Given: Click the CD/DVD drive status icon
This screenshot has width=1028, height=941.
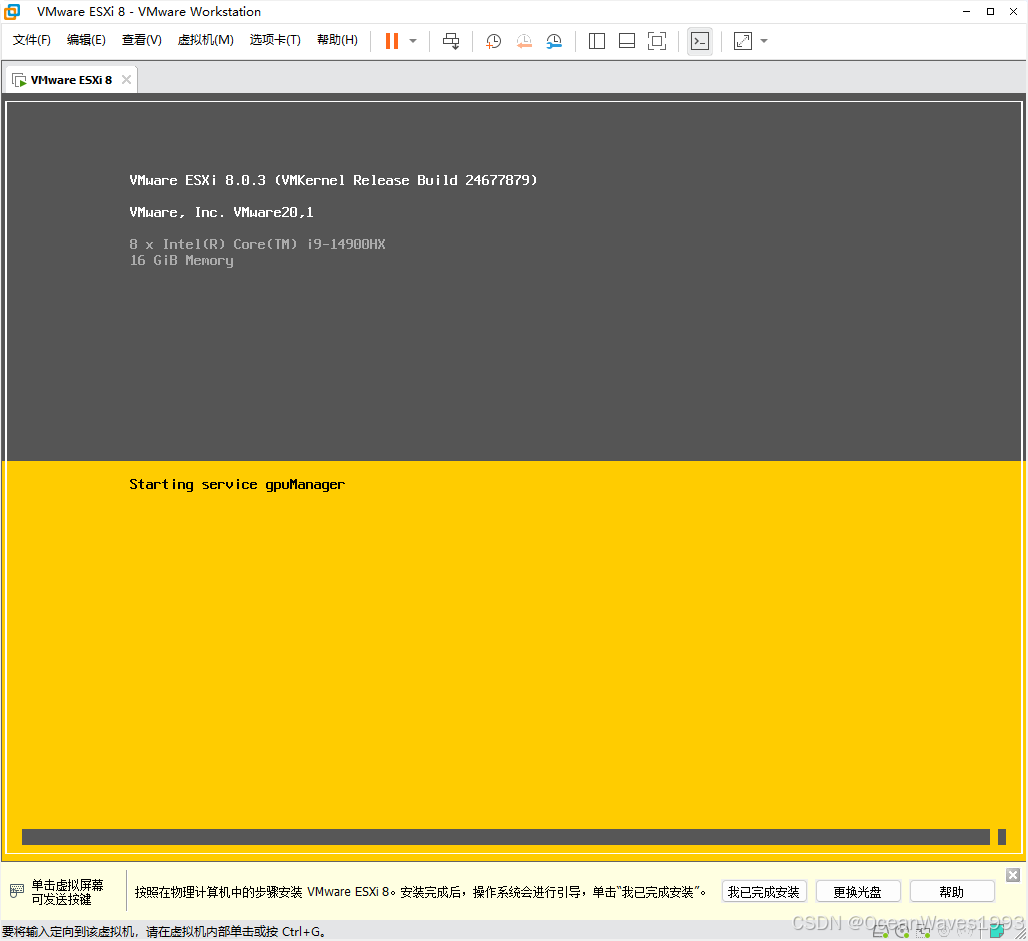Looking at the screenshot, I should 902,931.
